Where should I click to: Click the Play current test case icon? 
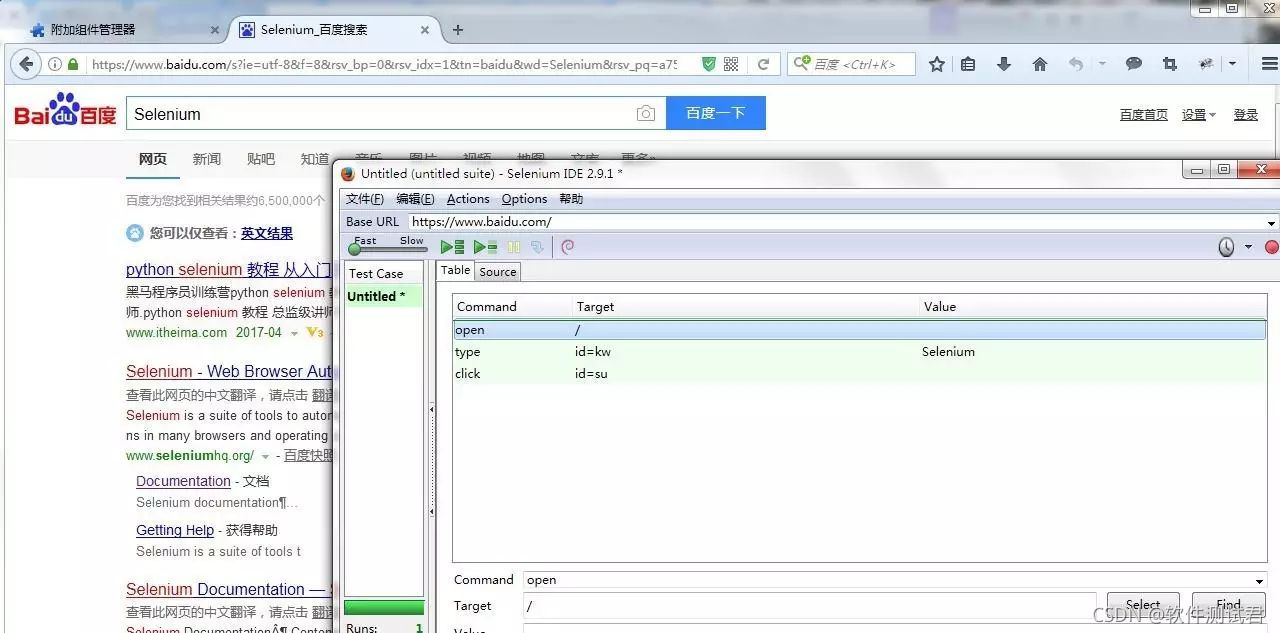pos(485,247)
